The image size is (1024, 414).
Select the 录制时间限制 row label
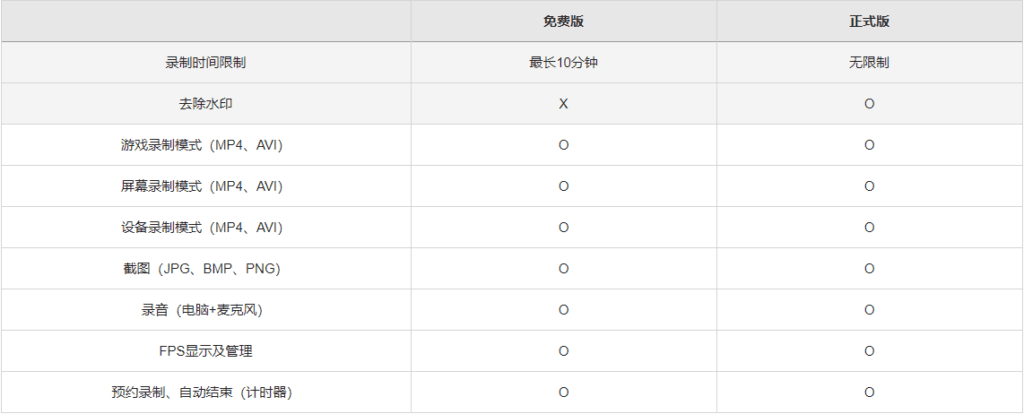pos(205,62)
